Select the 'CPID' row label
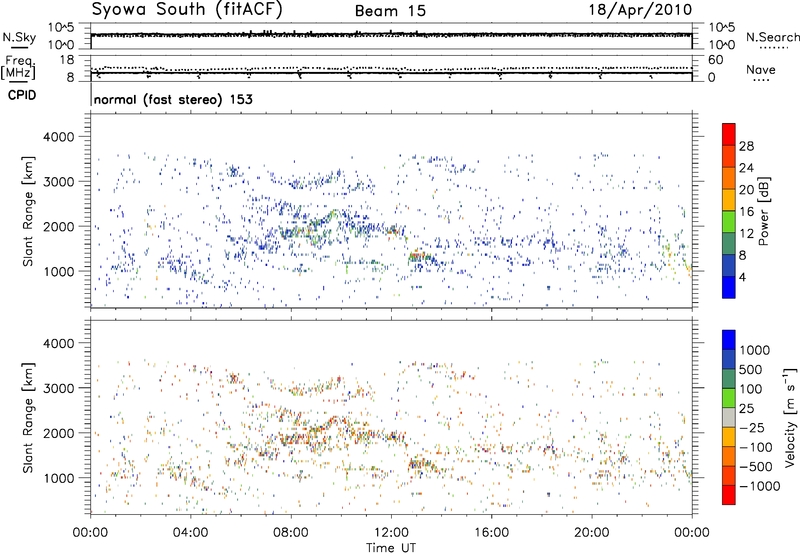The height and width of the screenshot is (554, 800). [22, 95]
